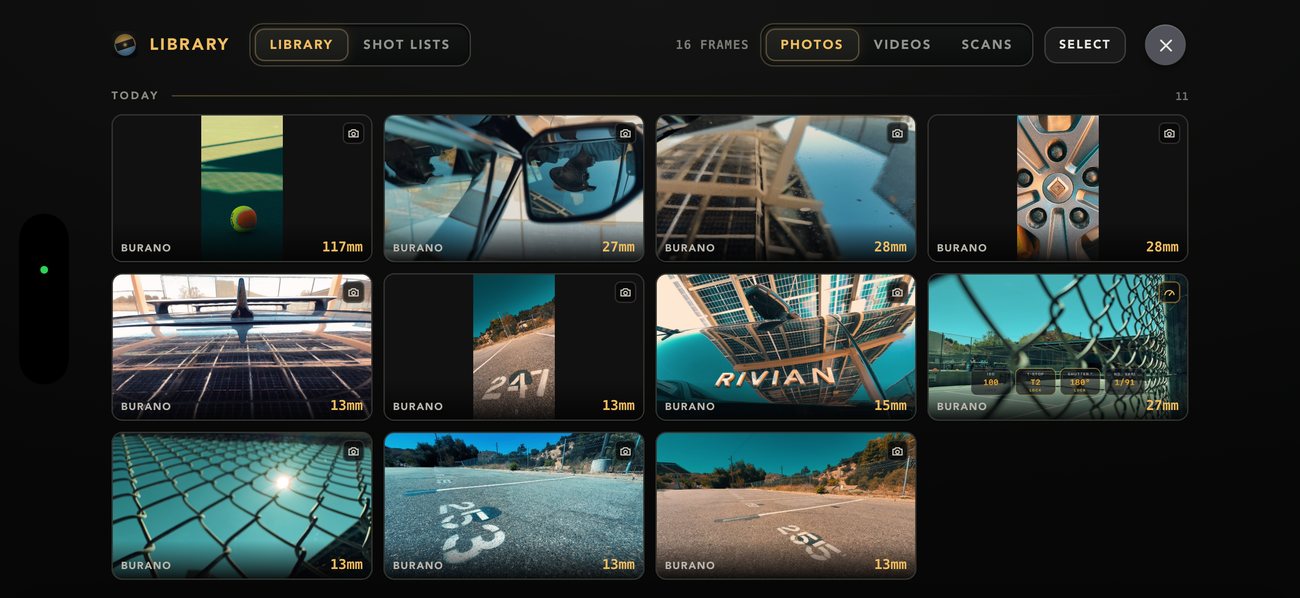The width and height of the screenshot is (1300, 598).
Task: Open the car roof antenna thumbnail
Action: coord(242,347)
